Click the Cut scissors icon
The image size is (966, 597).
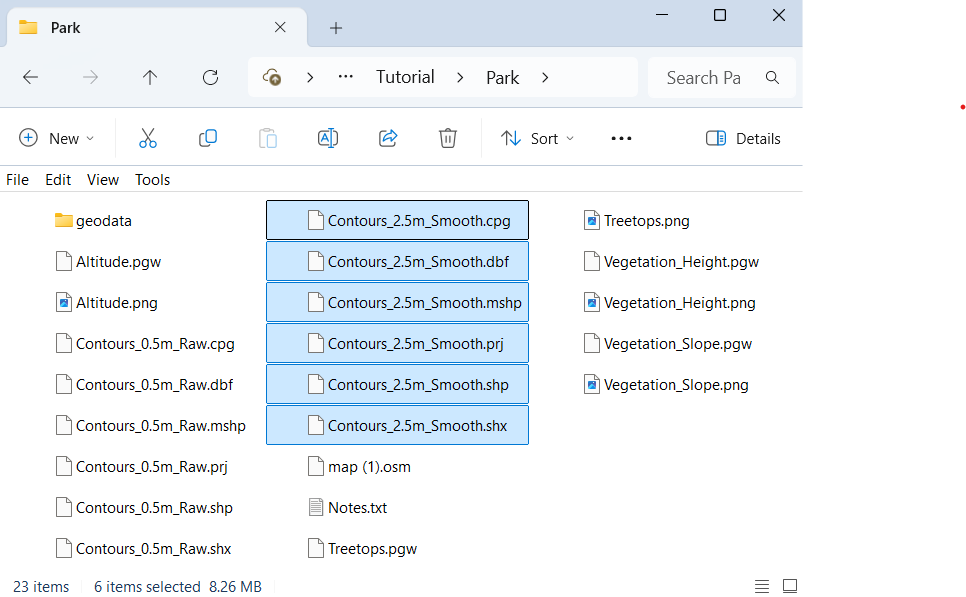[x=148, y=139]
